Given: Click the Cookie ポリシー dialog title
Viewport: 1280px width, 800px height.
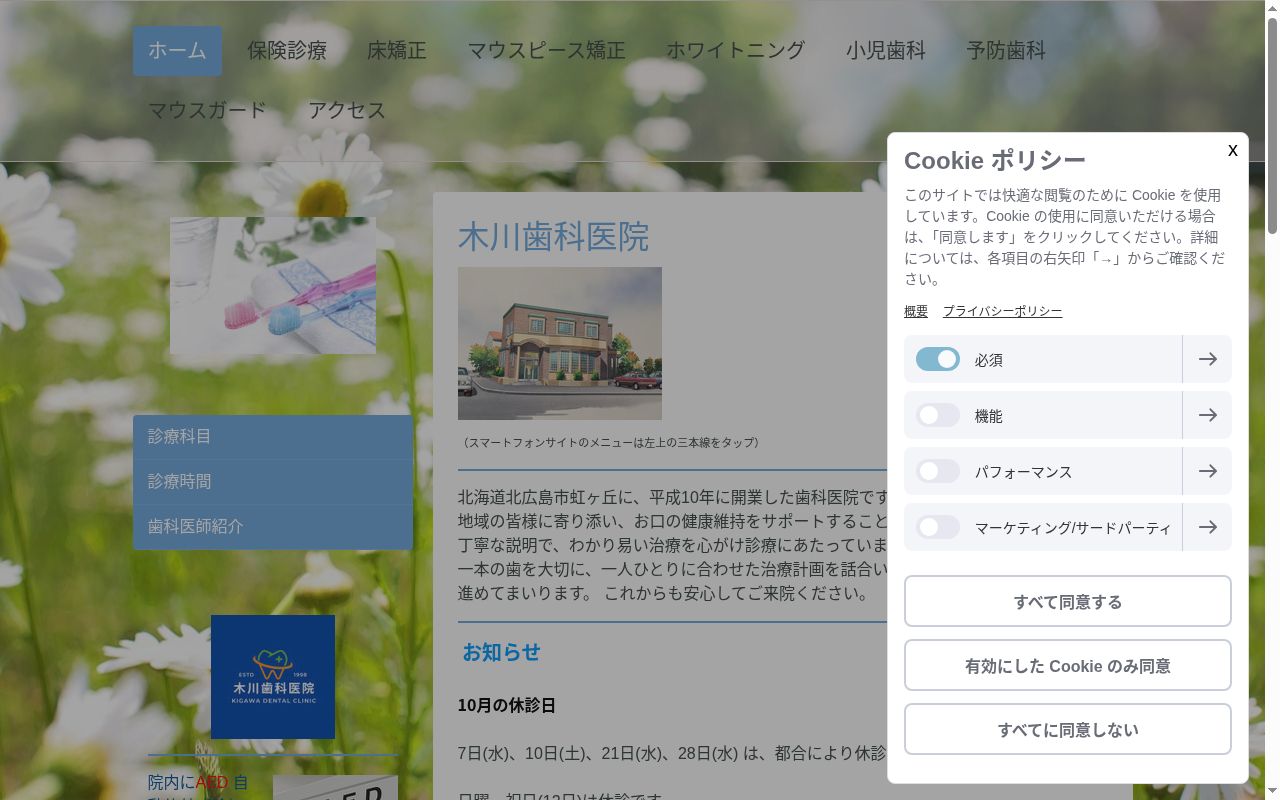Looking at the screenshot, I should (995, 160).
